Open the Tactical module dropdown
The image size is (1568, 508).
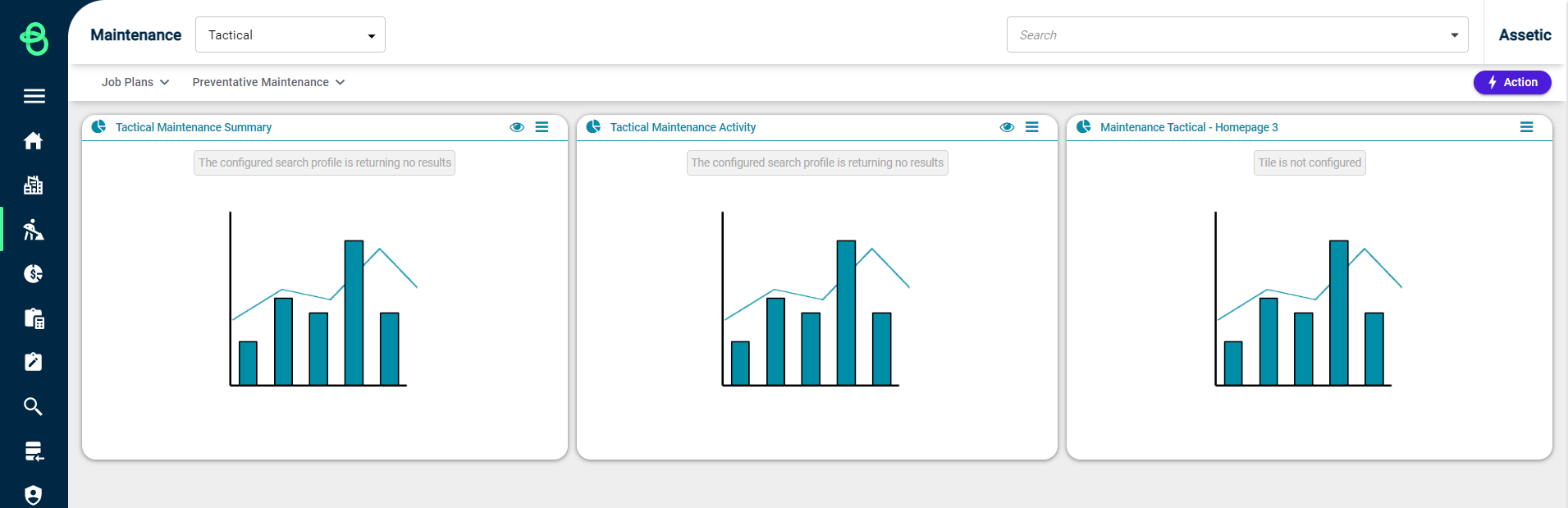(290, 34)
